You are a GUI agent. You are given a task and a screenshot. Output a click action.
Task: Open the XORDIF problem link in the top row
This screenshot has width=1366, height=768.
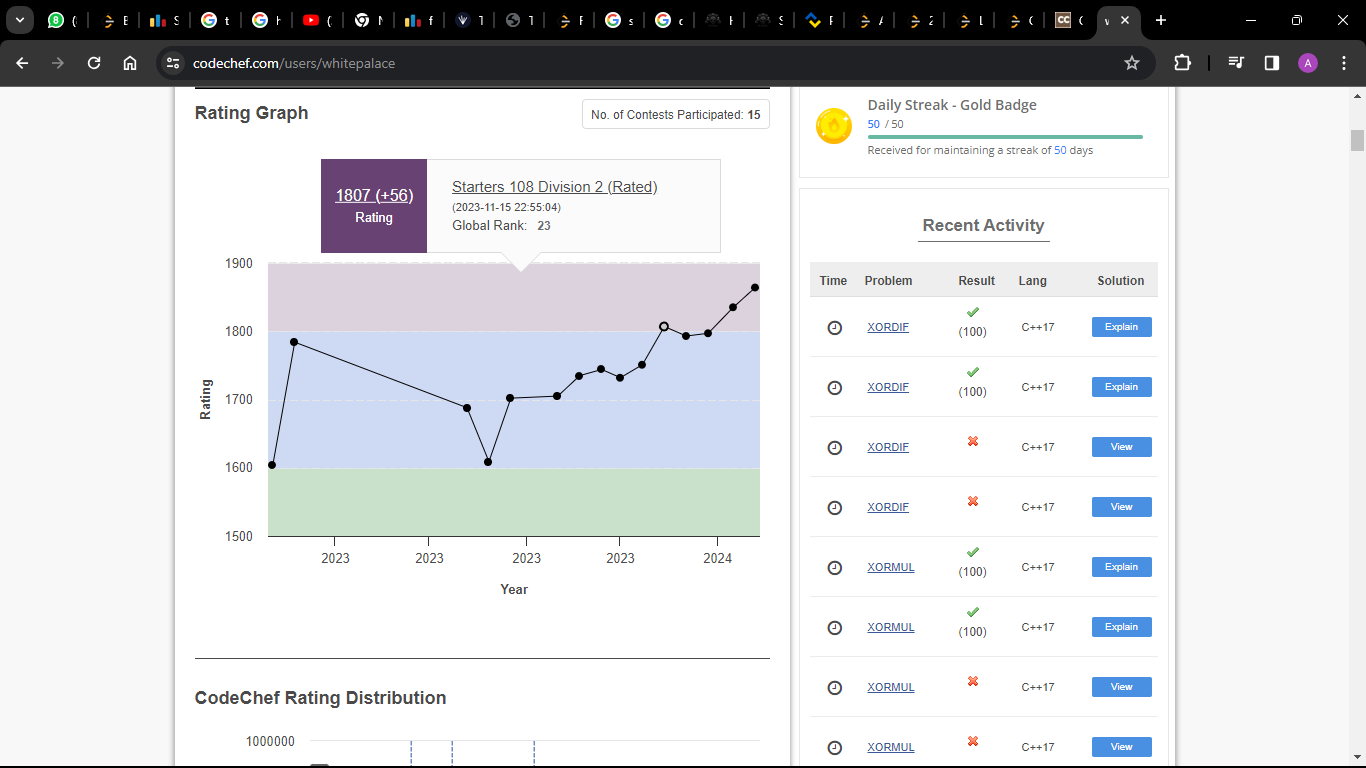pos(888,327)
